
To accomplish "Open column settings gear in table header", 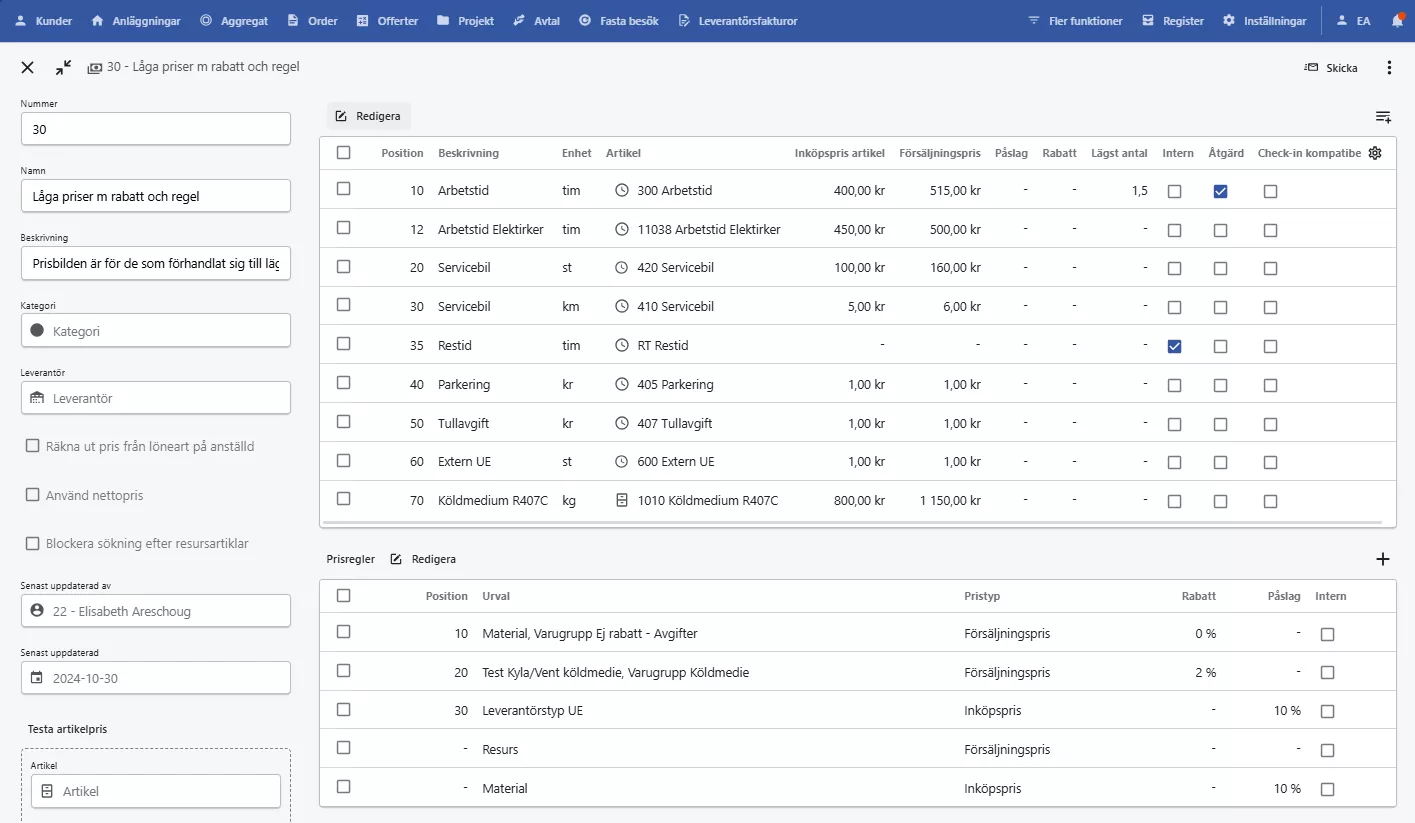I will (1375, 153).
